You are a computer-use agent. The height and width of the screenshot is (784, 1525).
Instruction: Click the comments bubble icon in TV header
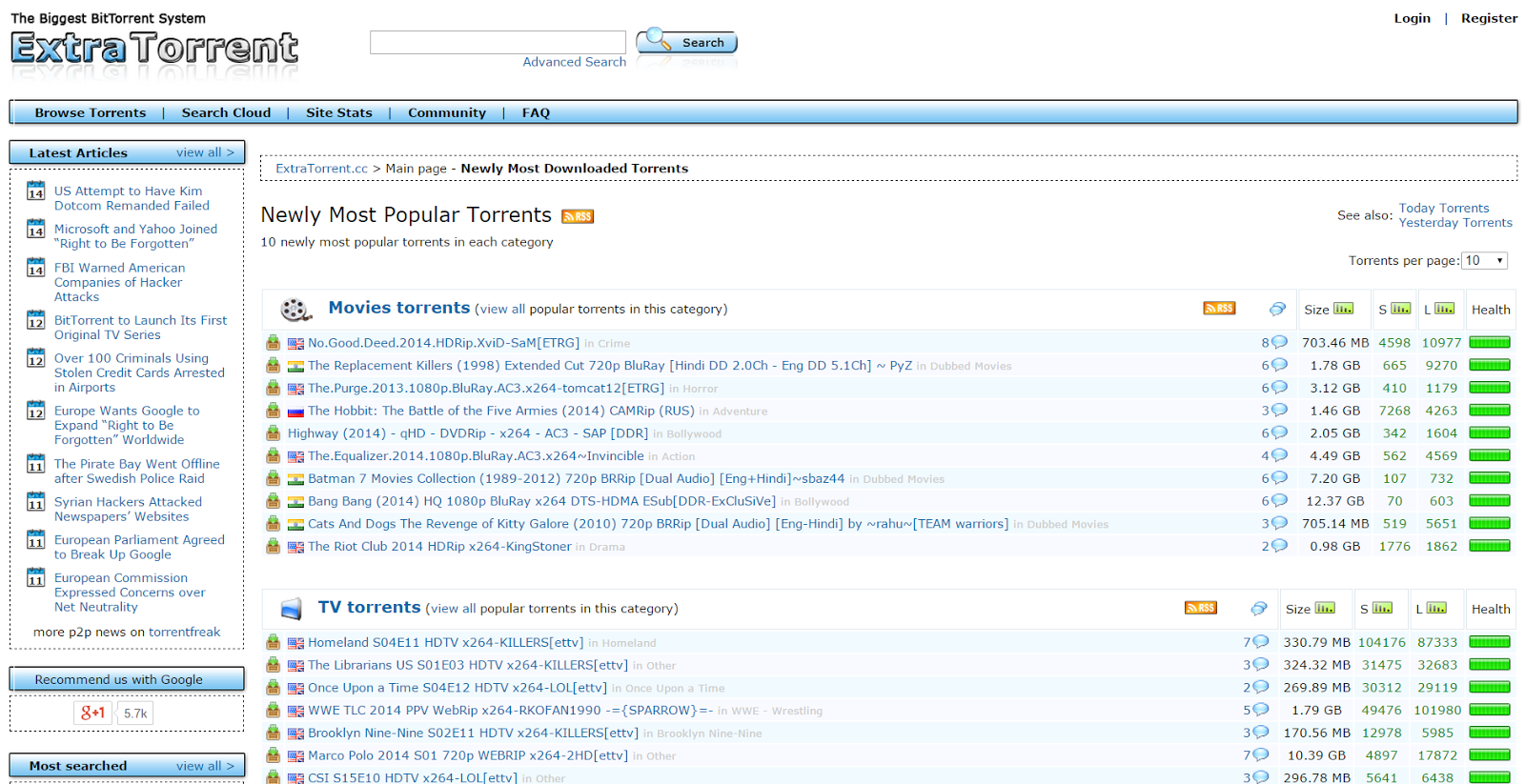pos(1259,608)
